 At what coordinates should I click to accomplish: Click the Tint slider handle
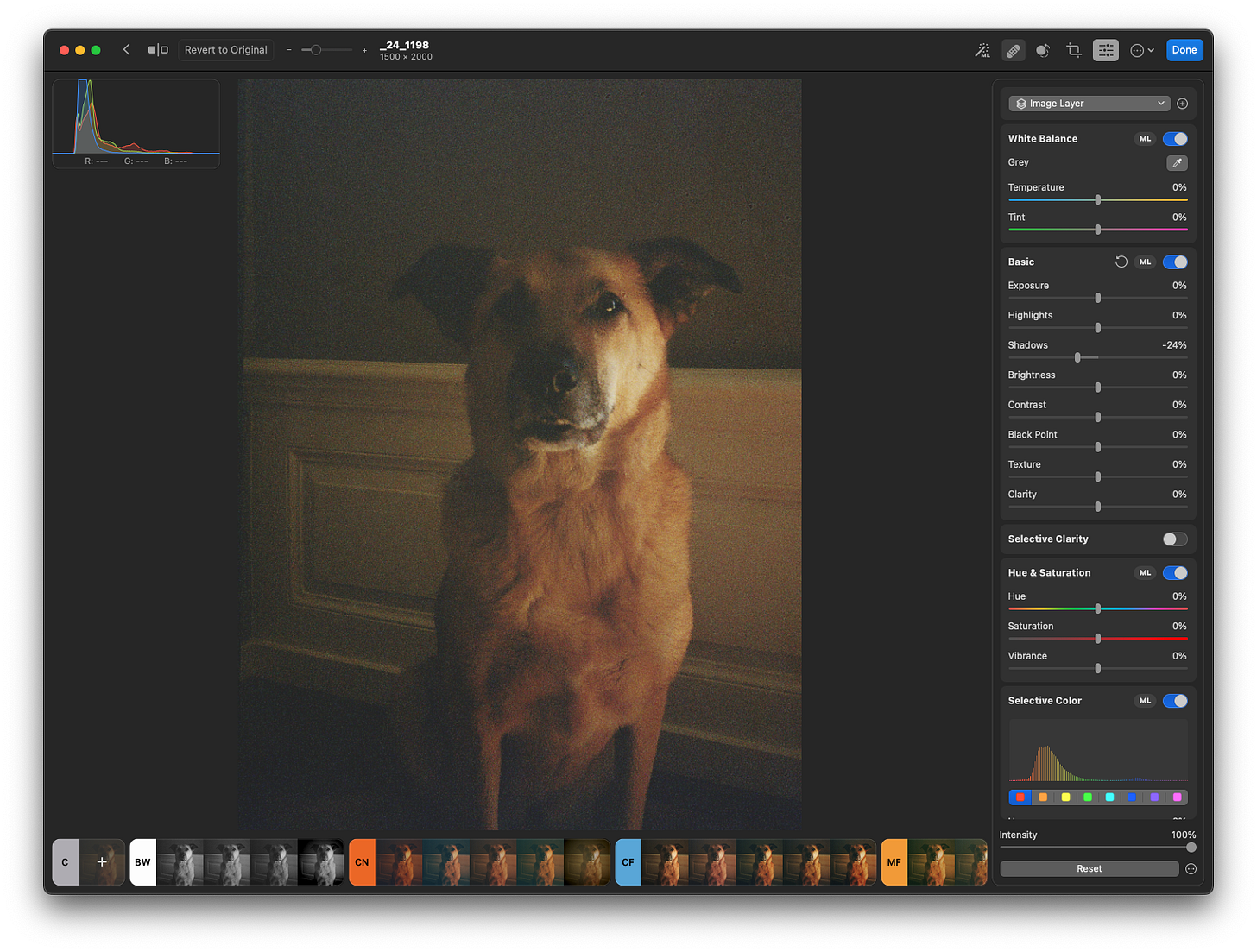click(x=1098, y=230)
